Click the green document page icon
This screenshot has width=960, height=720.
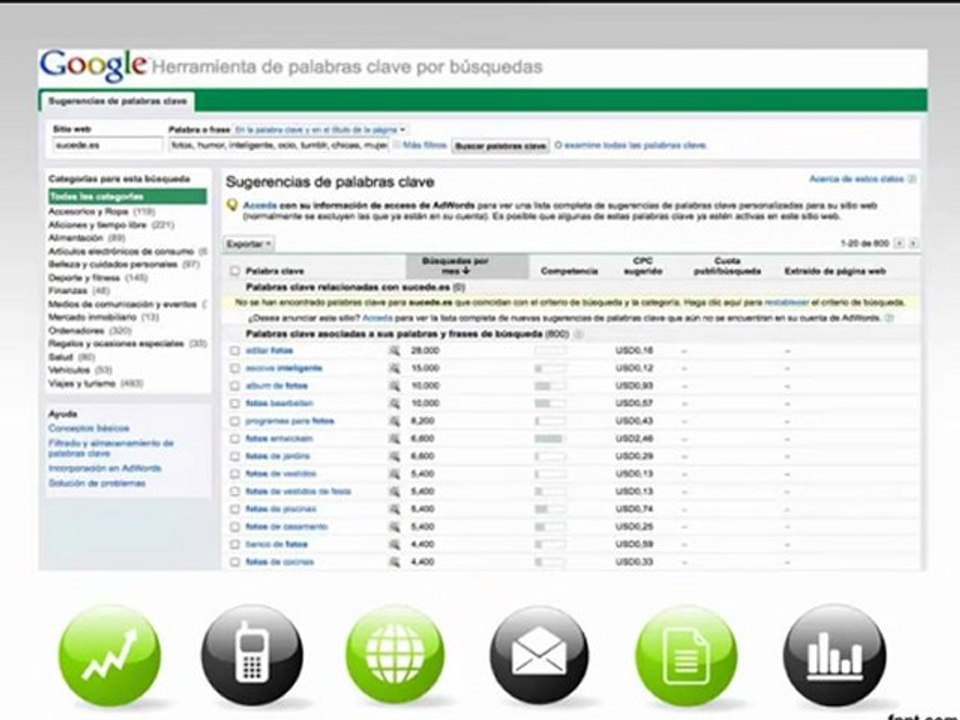[x=686, y=656]
